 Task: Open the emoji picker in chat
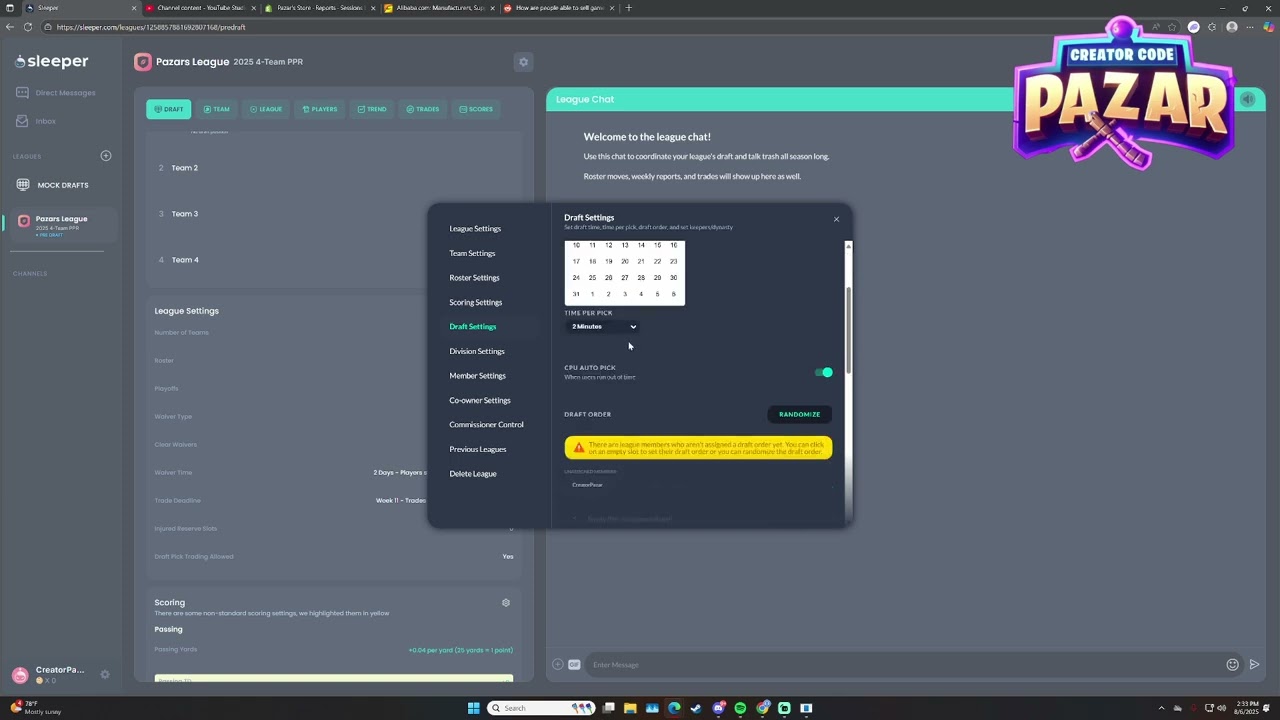click(1233, 664)
